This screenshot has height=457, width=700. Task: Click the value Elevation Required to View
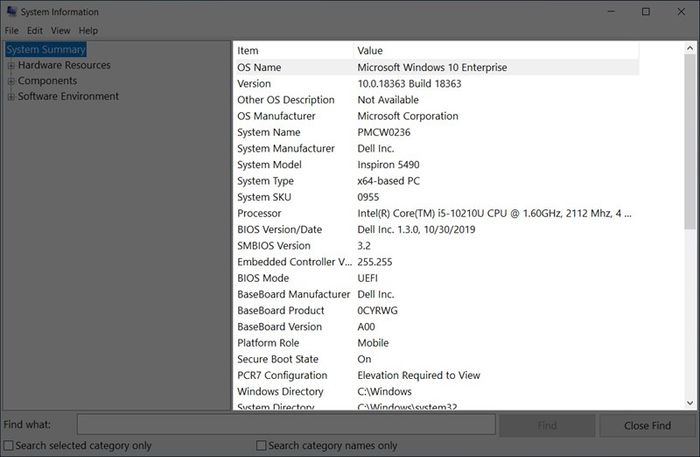click(x=419, y=375)
